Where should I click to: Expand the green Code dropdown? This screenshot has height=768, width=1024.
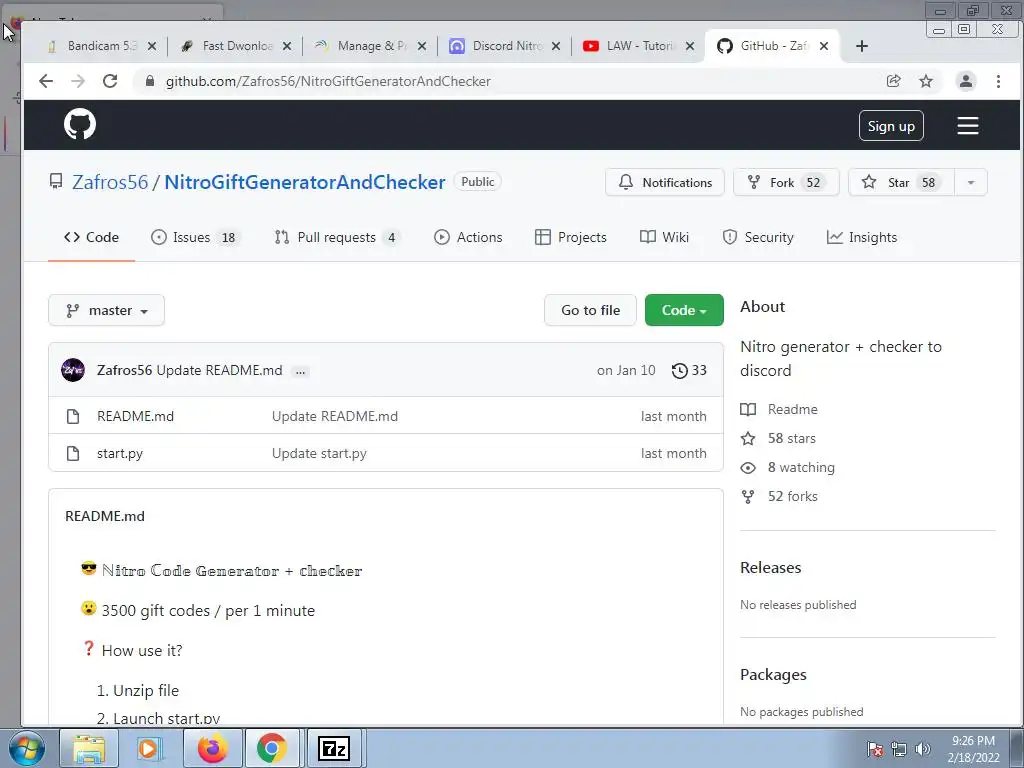tap(684, 310)
